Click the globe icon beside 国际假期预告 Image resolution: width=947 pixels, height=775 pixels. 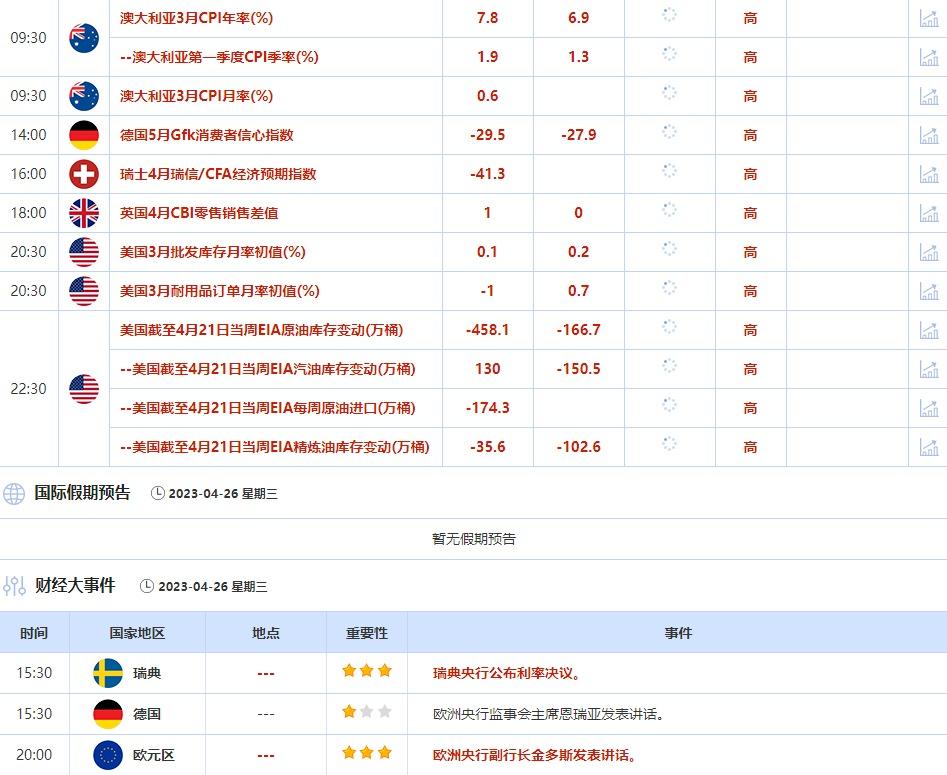(x=14, y=493)
